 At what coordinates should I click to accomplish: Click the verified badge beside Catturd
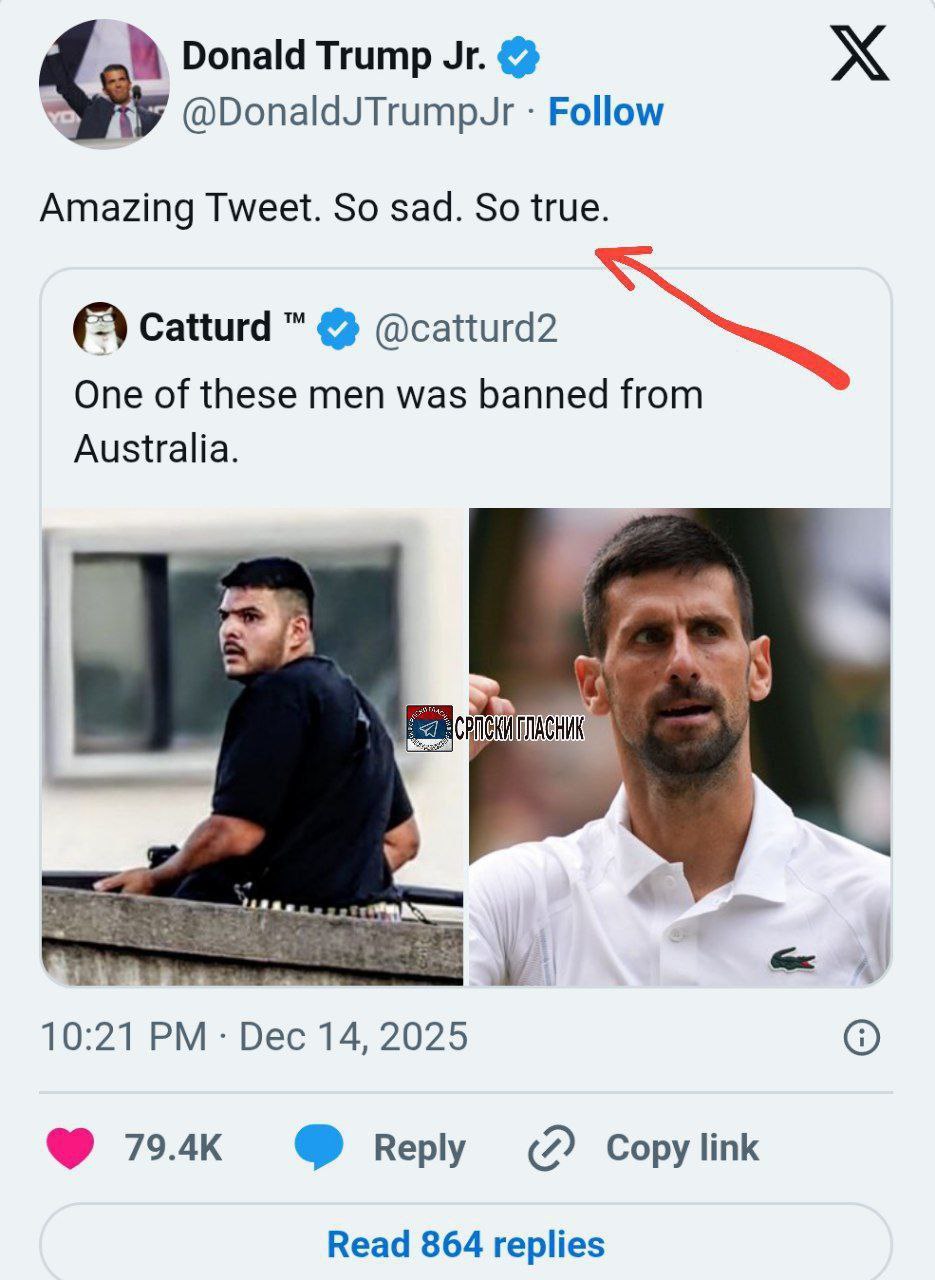tap(338, 328)
